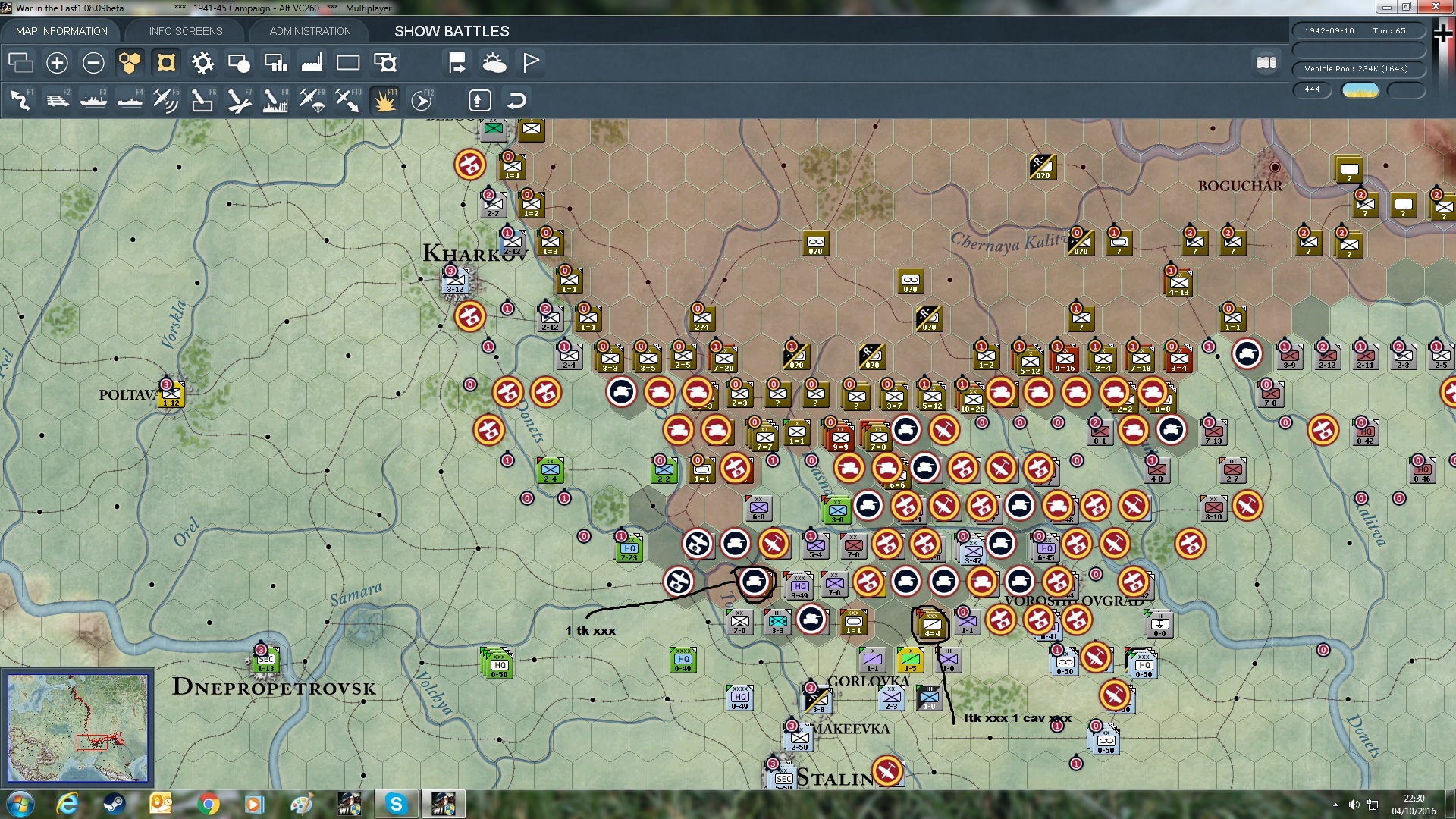Viewport: 1456px width, 819px height.
Task: Select F7 bomb airfield mode icon
Action: tap(239, 99)
